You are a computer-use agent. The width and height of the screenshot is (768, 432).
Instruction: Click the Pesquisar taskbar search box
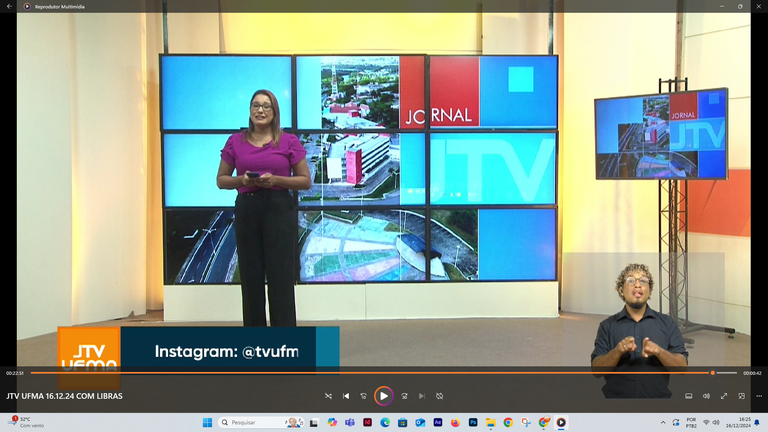coord(250,422)
